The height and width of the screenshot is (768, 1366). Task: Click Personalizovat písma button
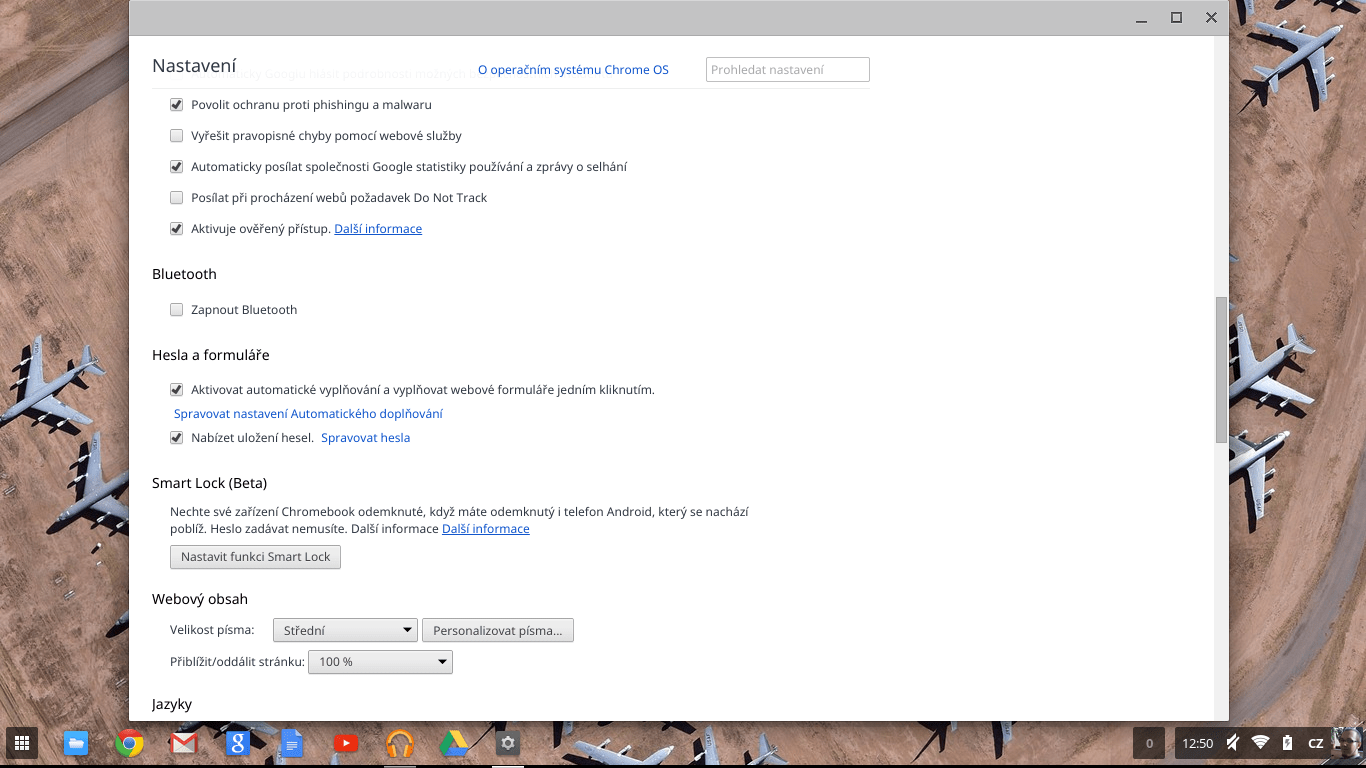[x=498, y=630]
